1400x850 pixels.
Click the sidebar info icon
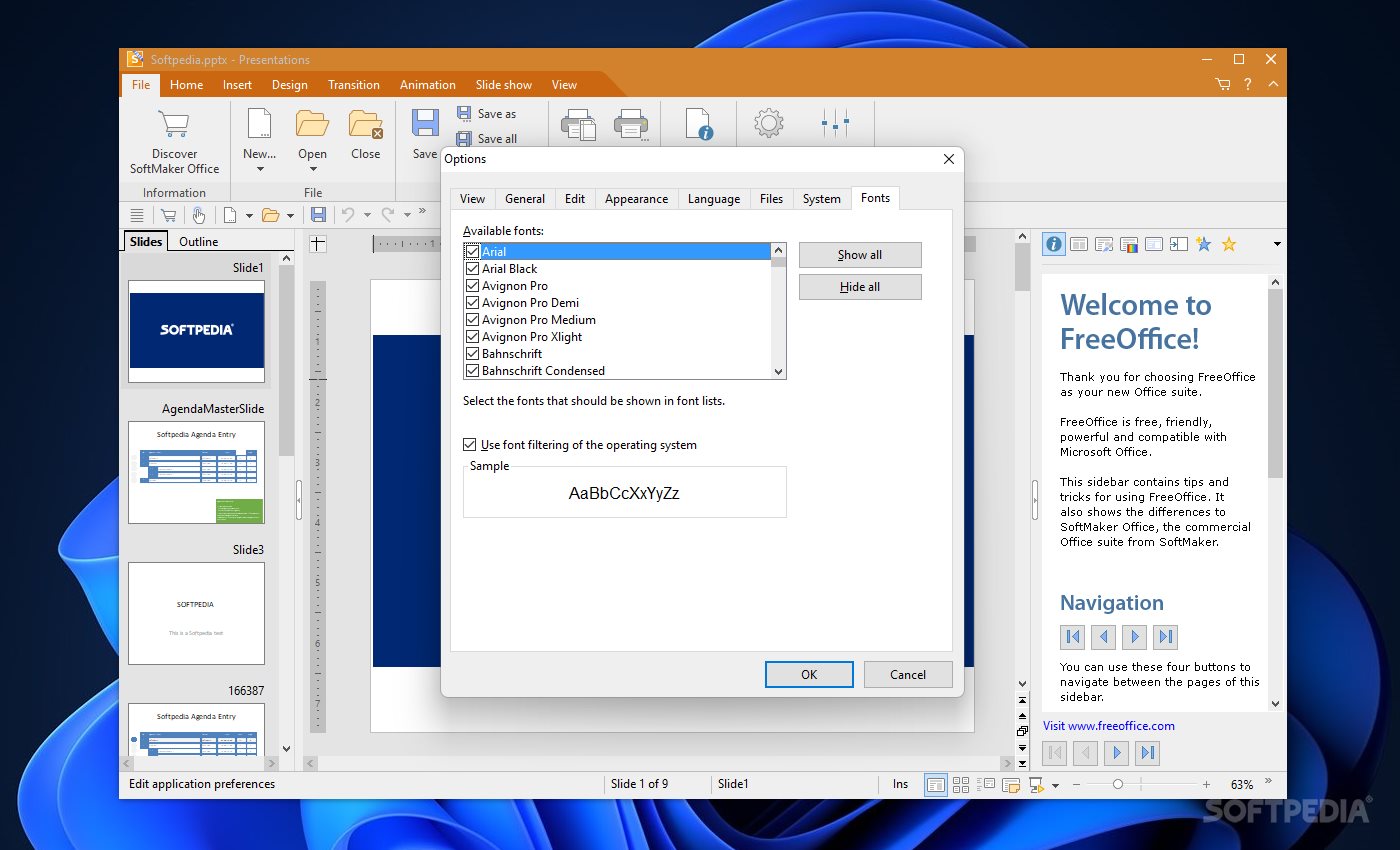coord(1053,244)
